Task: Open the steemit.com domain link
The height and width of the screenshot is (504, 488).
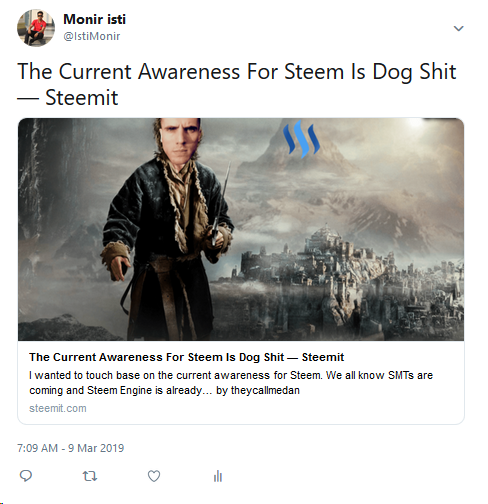Action: [58, 408]
